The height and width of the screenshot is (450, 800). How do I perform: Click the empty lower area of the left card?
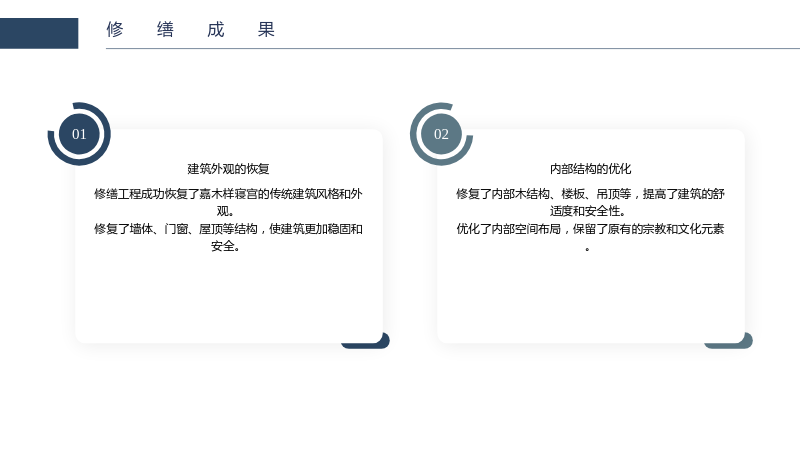(x=228, y=296)
